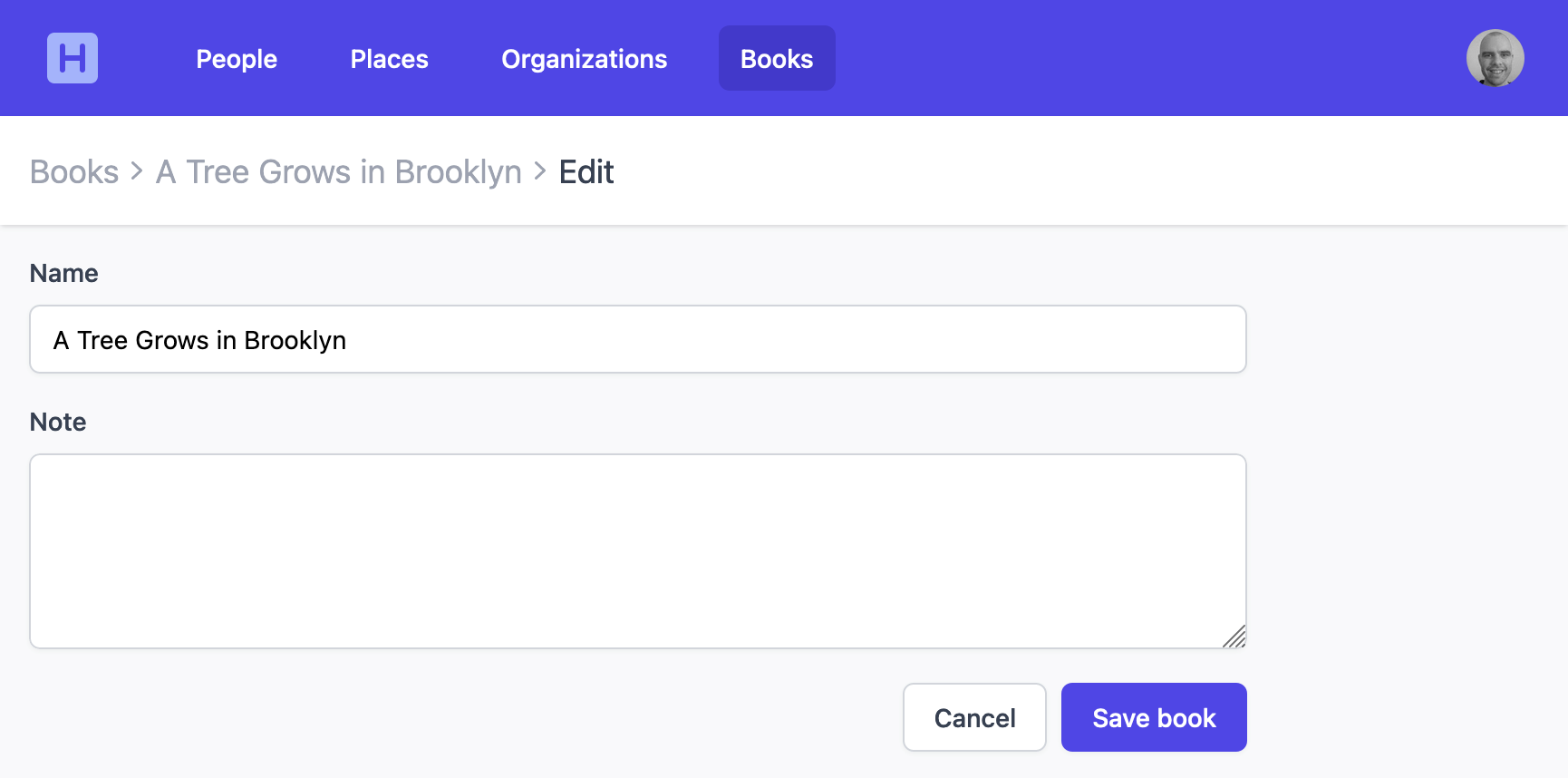Open 'A Tree Grows in Brooklyn' breadcrumb
This screenshot has width=1568, height=778.
click(x=339, y=171)
